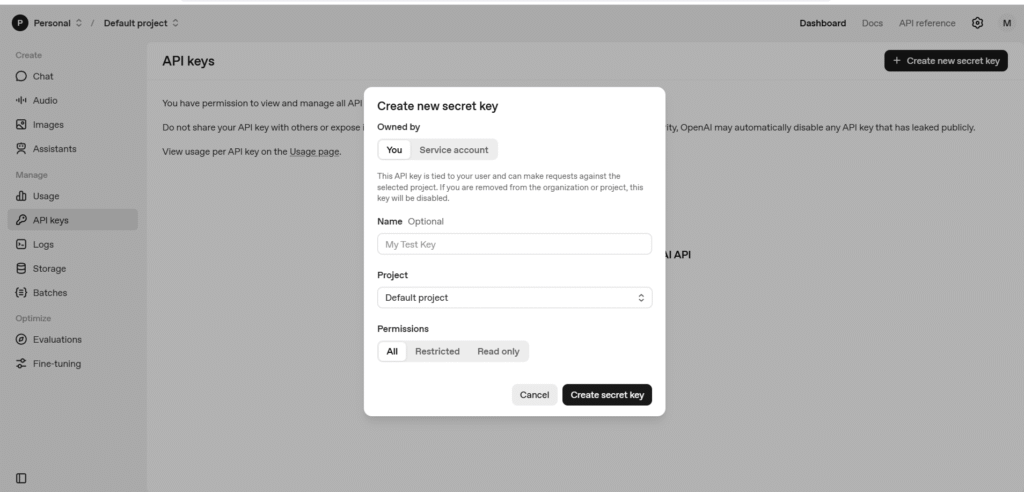The width and height of the screenshot is (1024, 492).
Task: Open settings gear icon in header
Action: pyautogui.click(x=977, y=23)
